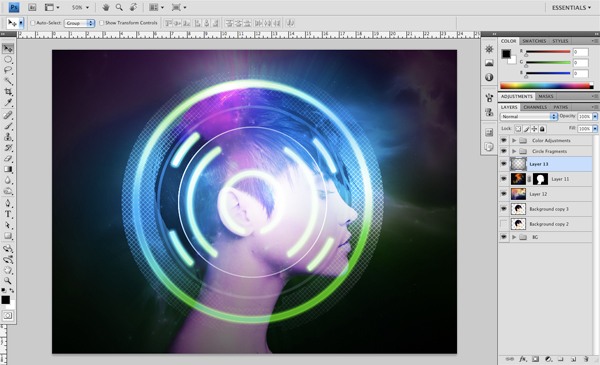
Task: Click the foreground color swatch in Color panel
Action: [x=506, y=54]
